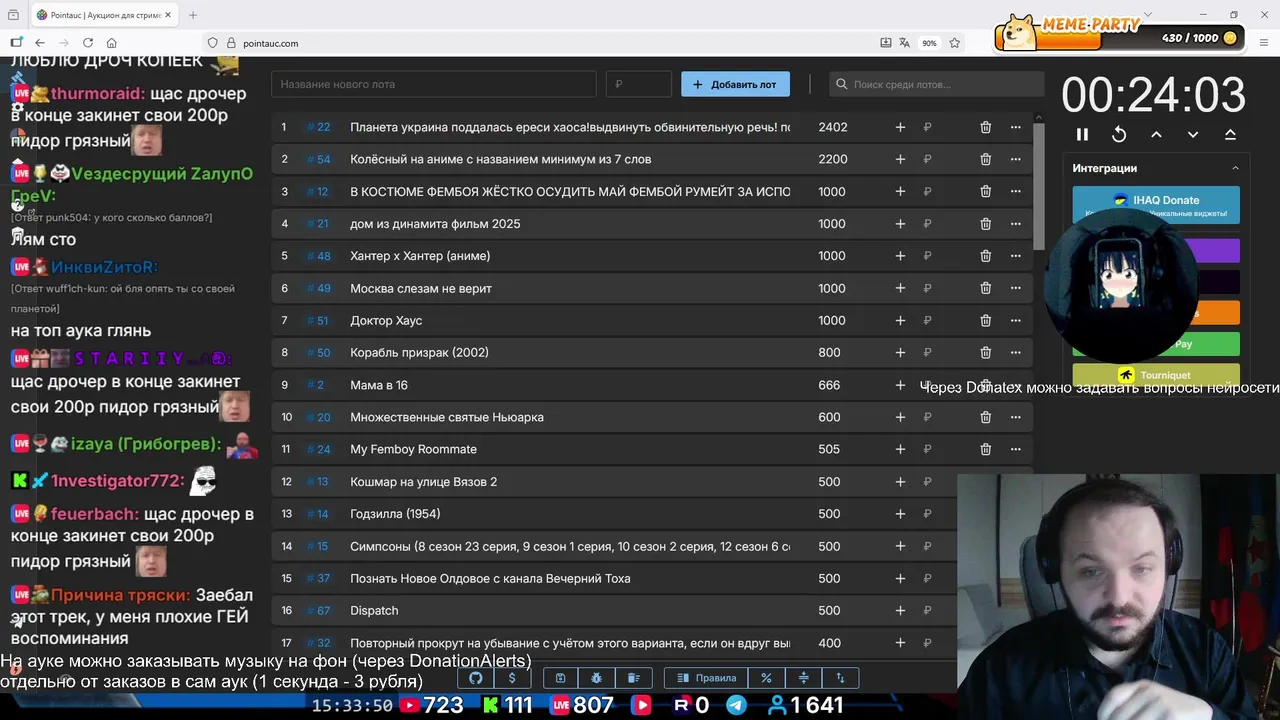Delete the Колёсный на аниме lot

[985, 159]
